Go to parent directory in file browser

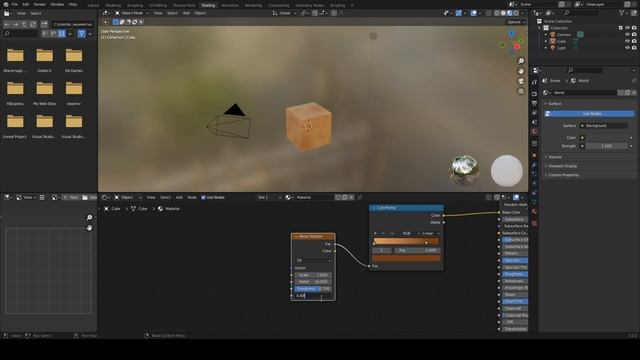tap(24, 24)
